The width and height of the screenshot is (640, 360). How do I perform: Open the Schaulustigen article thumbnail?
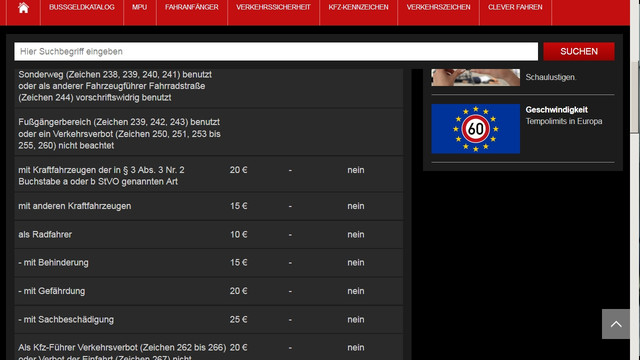pyautogui.click(x=476, y=77)
